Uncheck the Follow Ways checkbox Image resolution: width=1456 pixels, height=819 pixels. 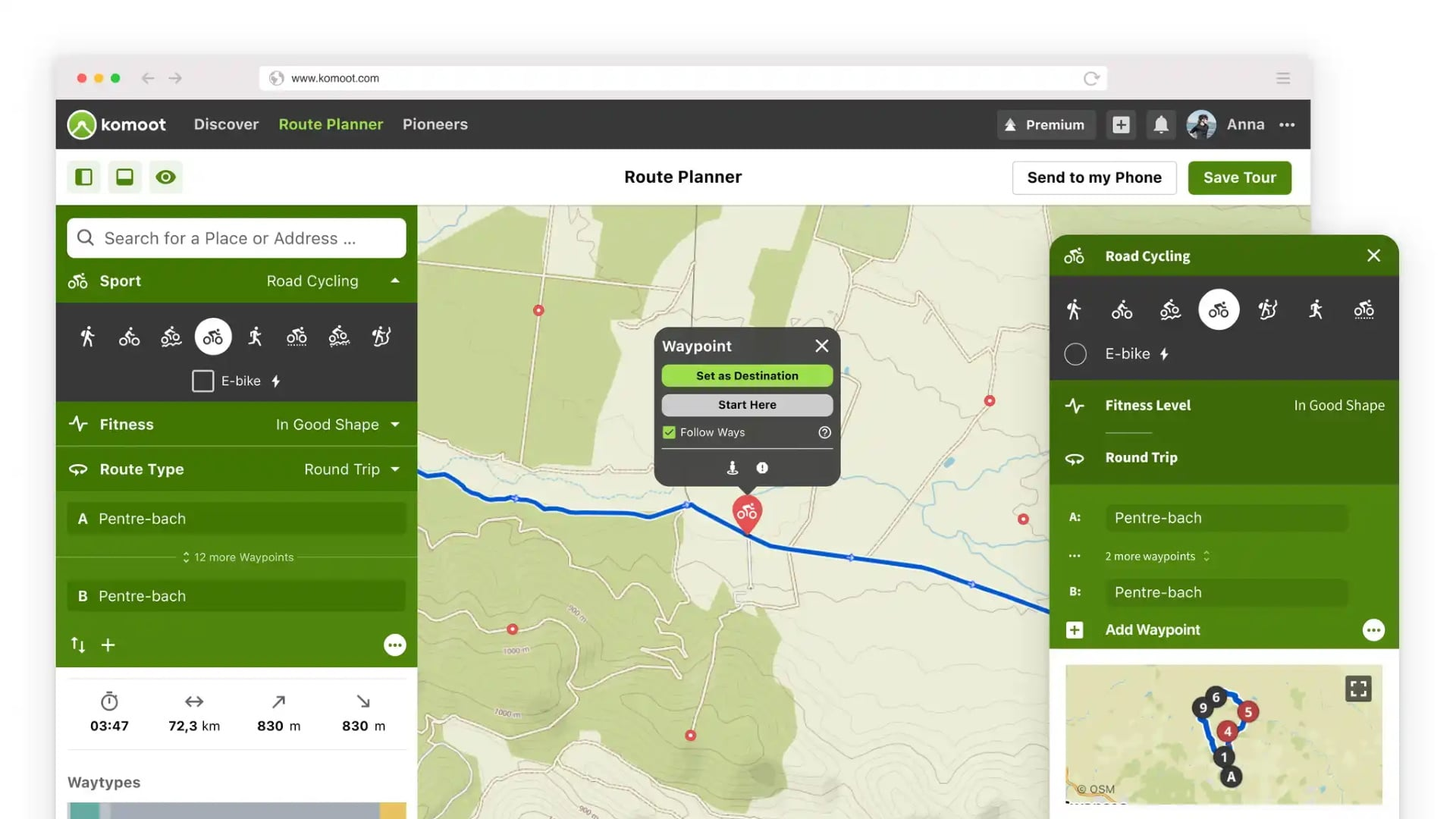[669, 432]
